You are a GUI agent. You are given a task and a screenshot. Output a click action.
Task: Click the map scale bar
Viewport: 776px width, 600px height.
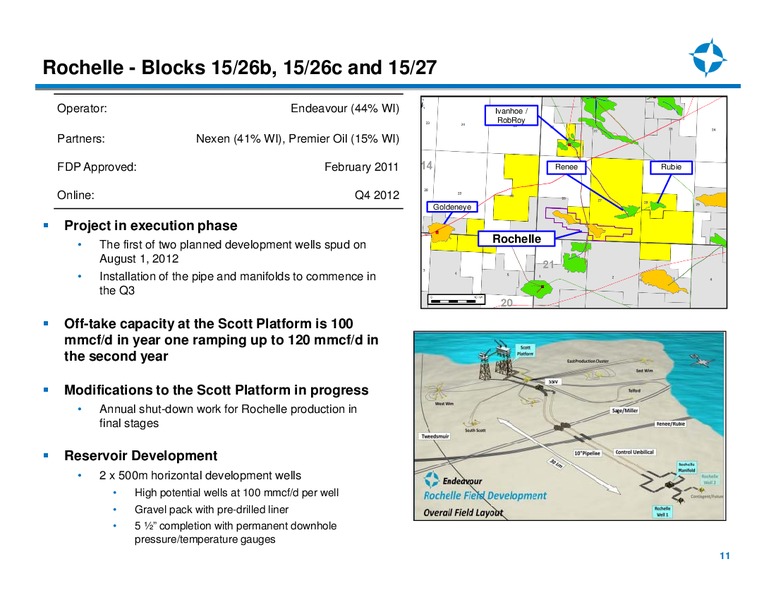[456, 300]
